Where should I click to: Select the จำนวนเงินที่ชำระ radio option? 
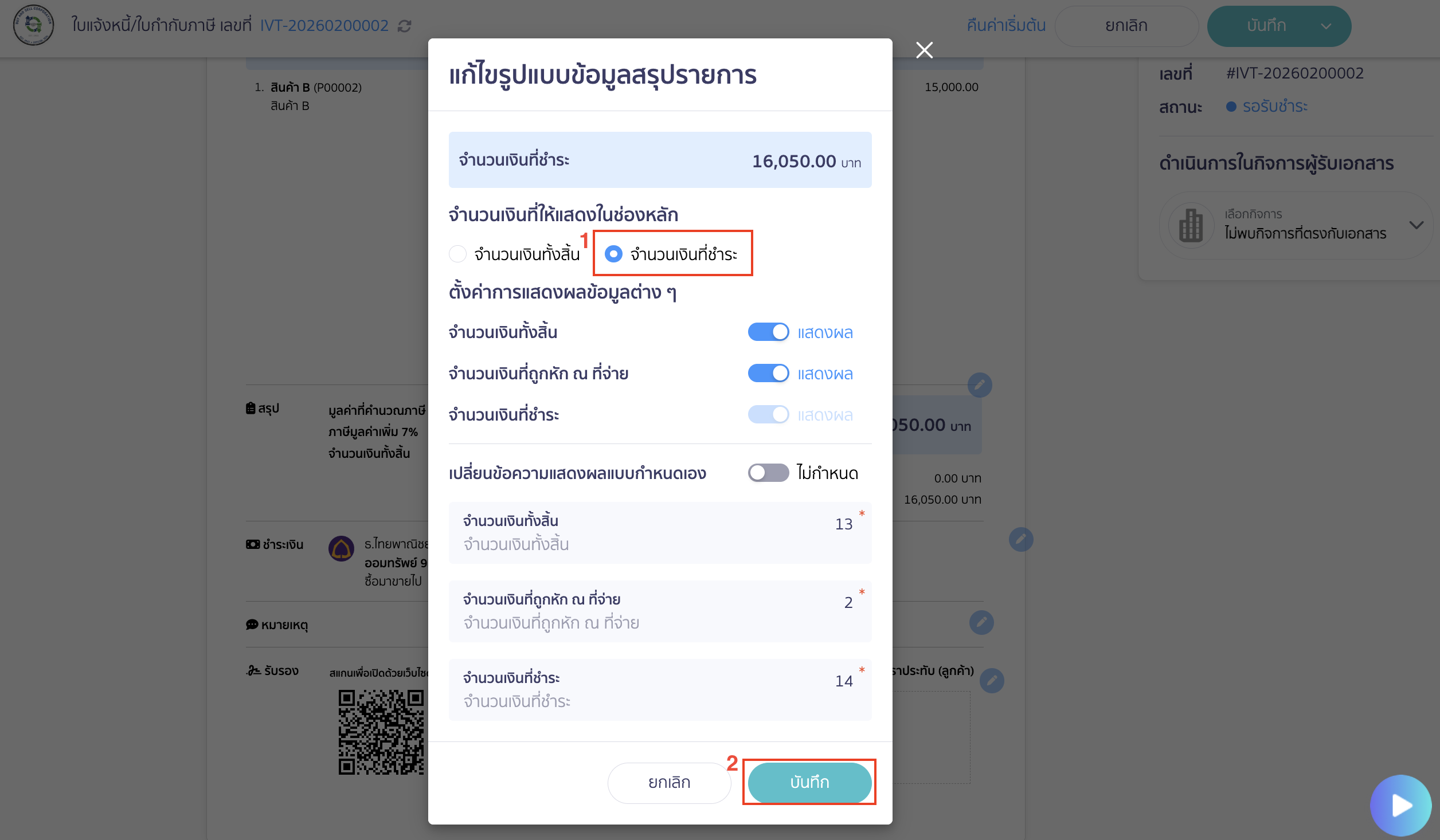[614, 254]
